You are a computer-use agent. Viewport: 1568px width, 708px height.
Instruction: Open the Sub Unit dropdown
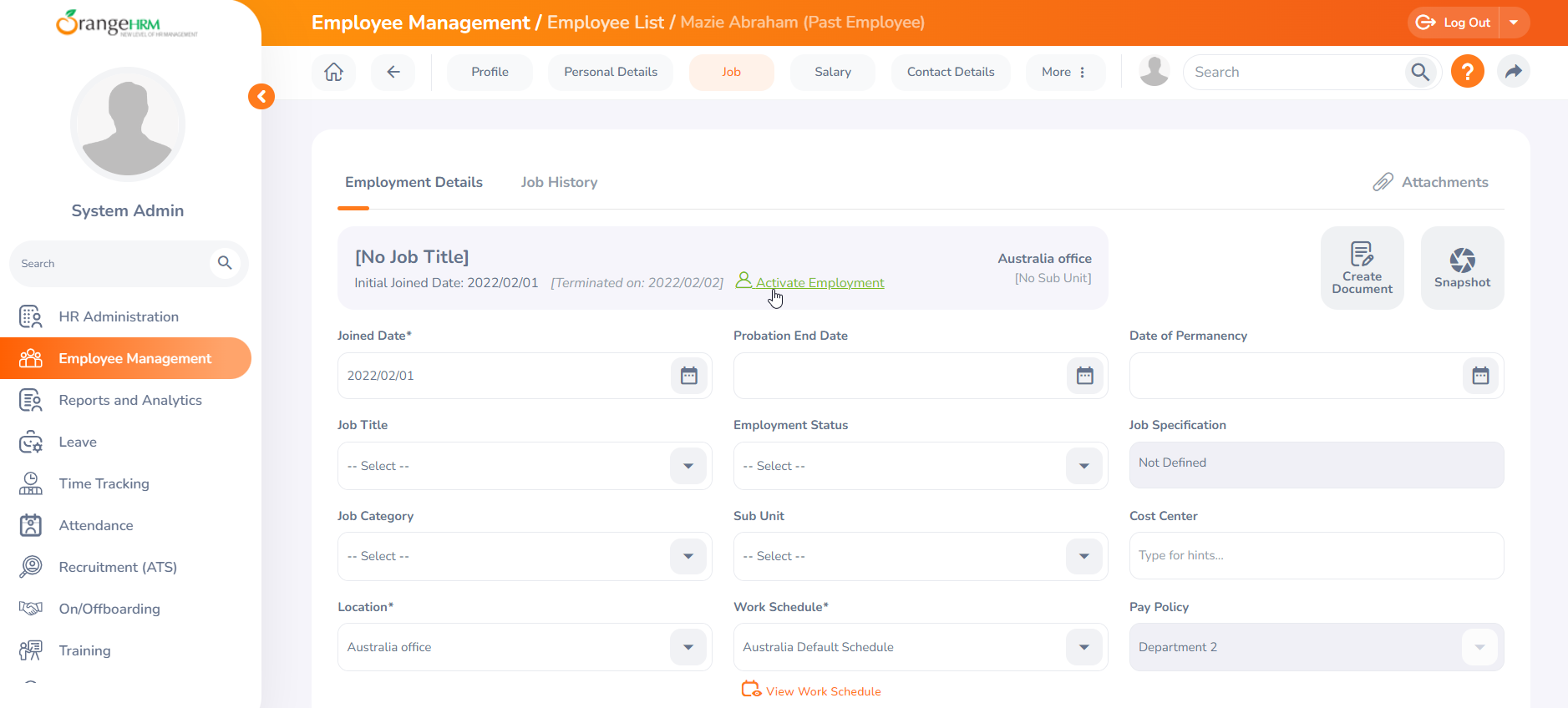point(1084,556)
